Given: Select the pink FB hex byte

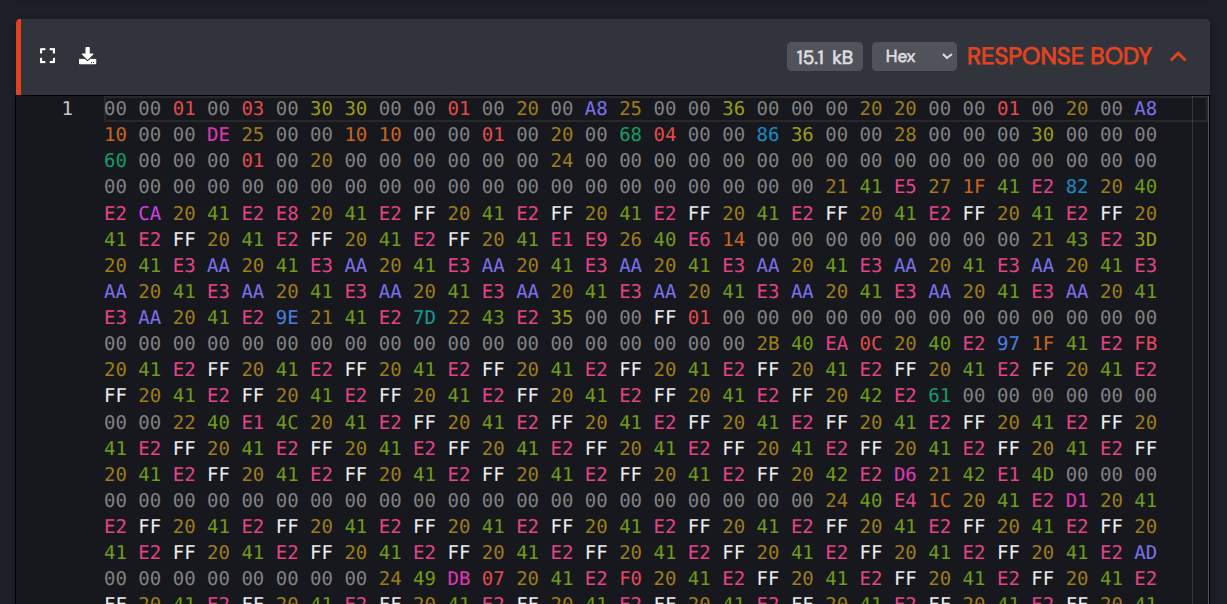Looking at the screenshot, I should pyautogui.click(x=1145, y=343).
